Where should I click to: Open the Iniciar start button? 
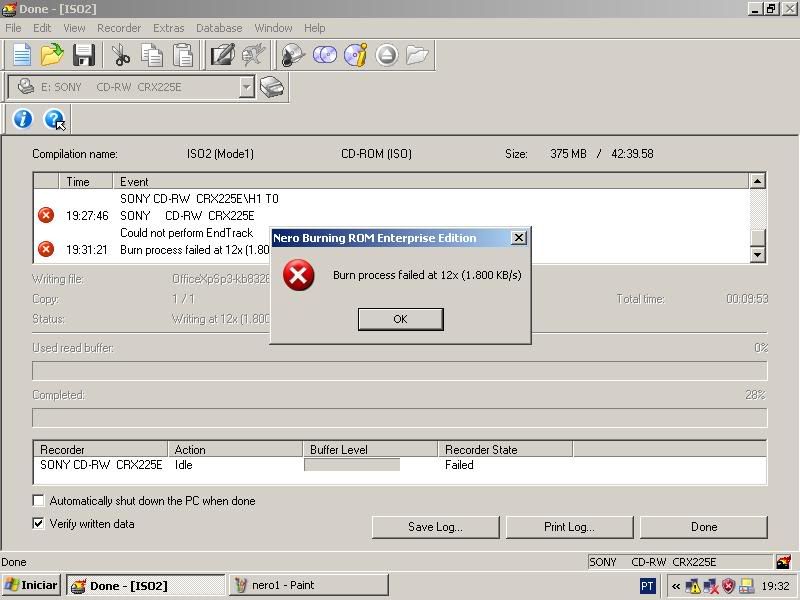point(31,585)
